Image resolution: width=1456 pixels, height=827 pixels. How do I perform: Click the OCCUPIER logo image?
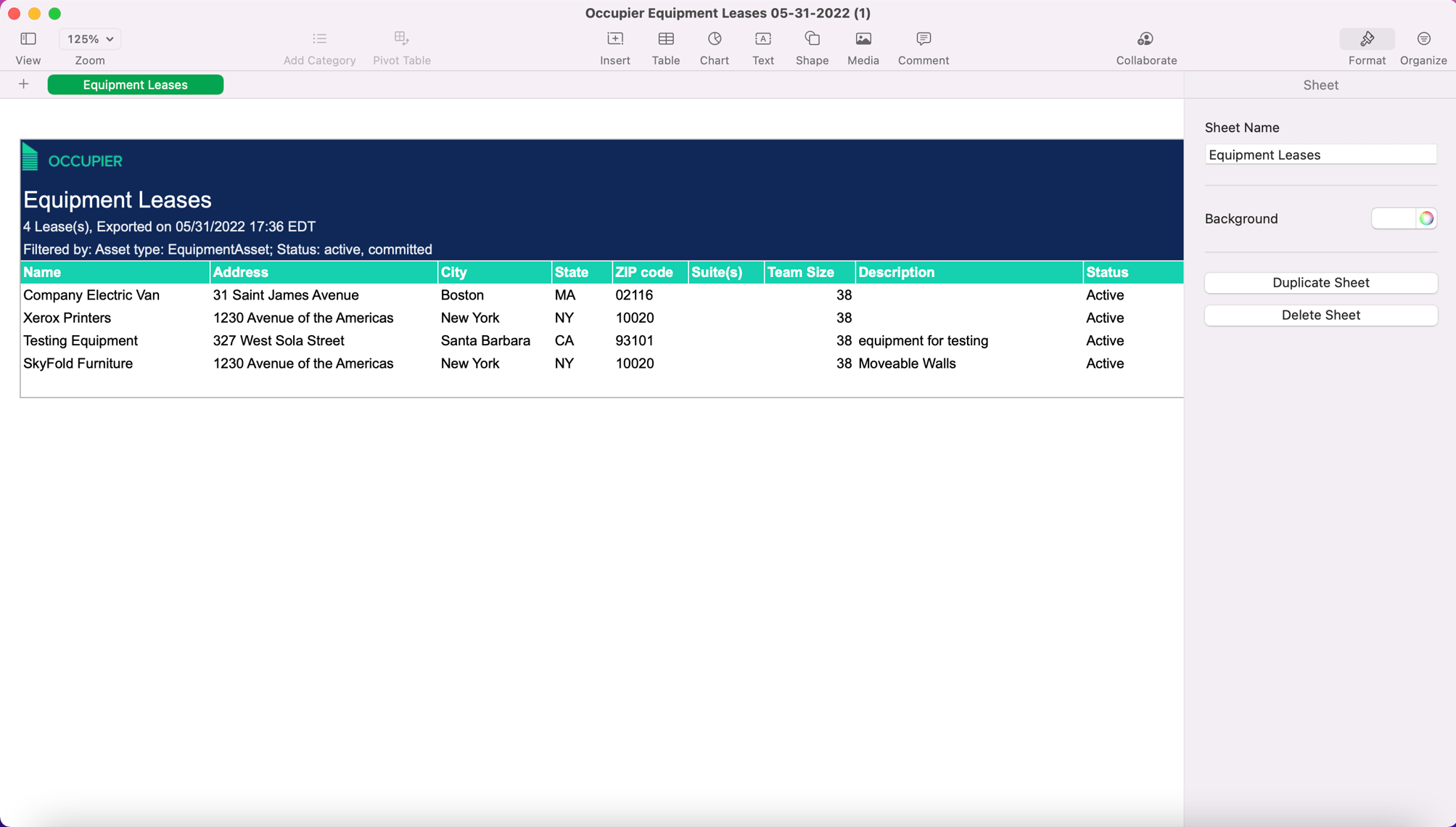[x=73, y=157]
